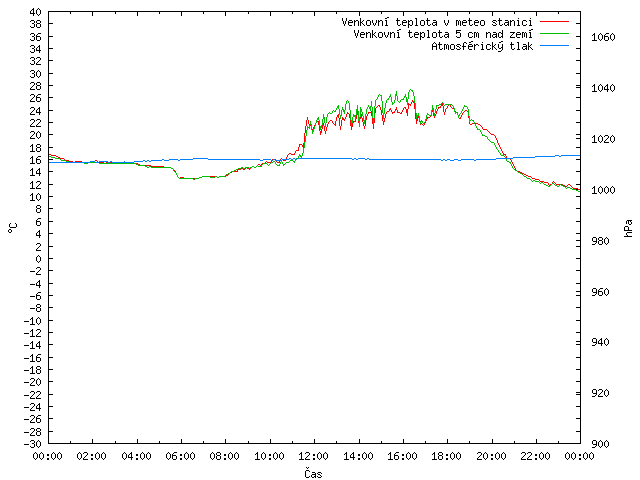This screenshot has height=480, width=640.
Task: Click the 'hPa' right axis title
Action: 628,228
